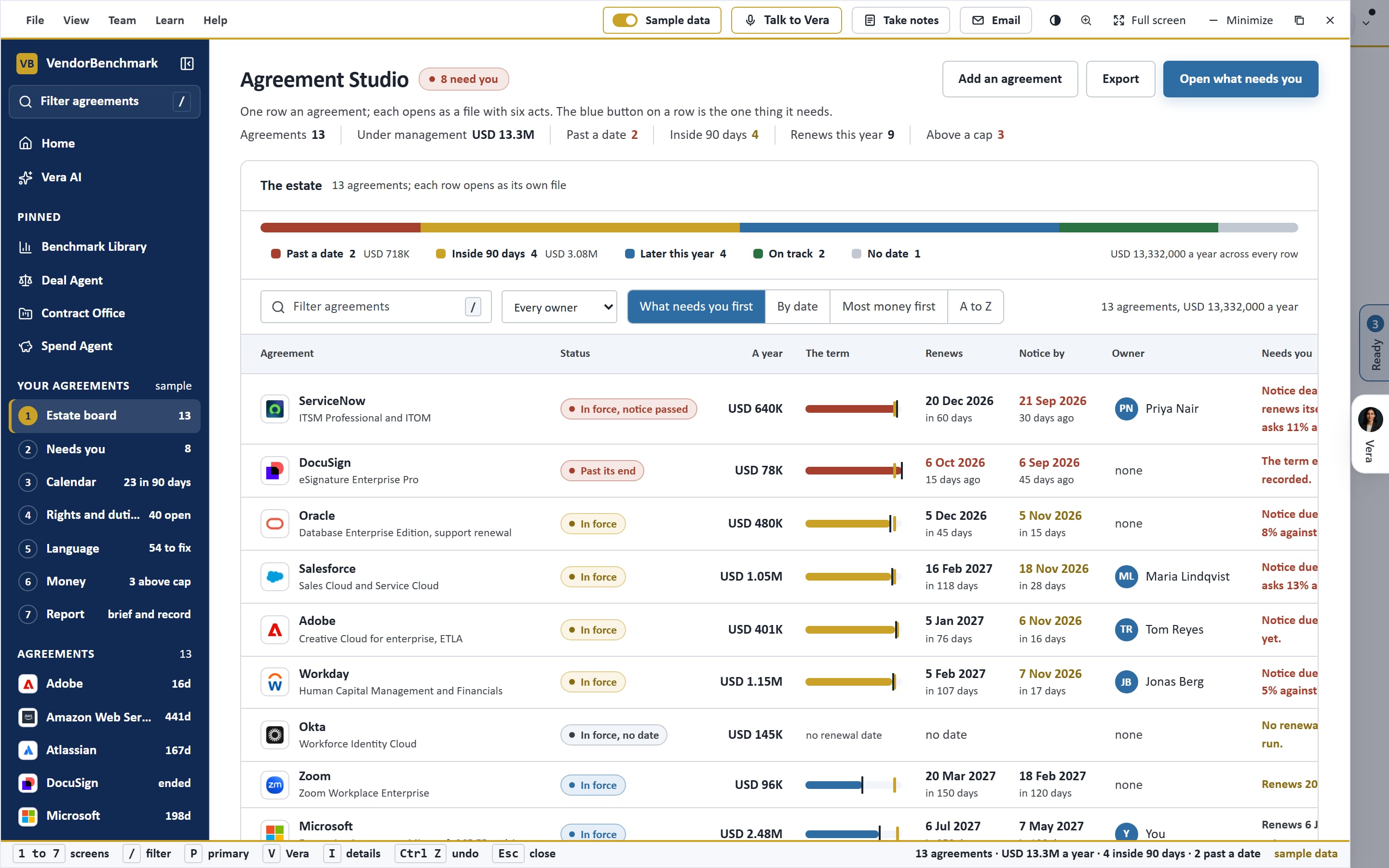
Task: Open the View menu
Action: point(76,20)
